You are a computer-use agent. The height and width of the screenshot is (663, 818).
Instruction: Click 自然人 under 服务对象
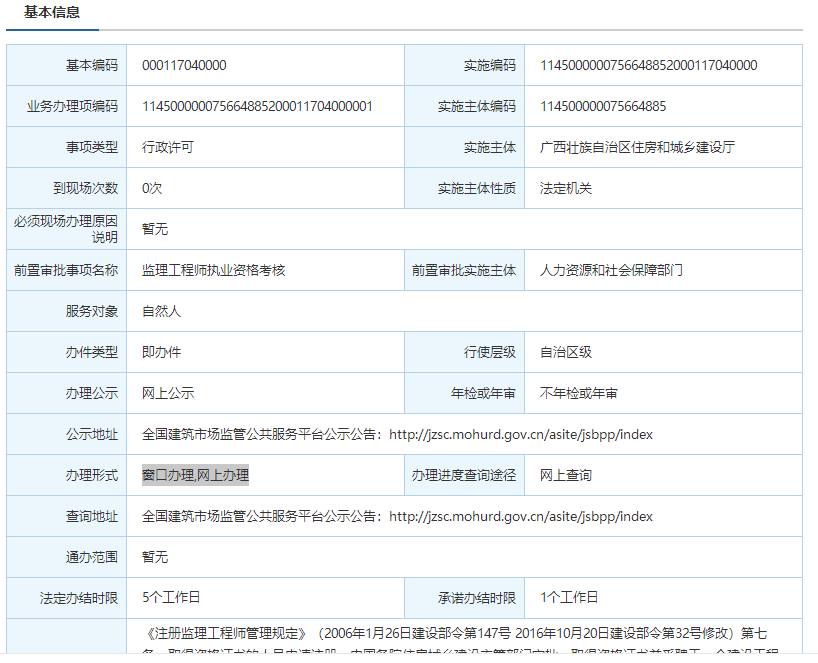tap(160, 311)
